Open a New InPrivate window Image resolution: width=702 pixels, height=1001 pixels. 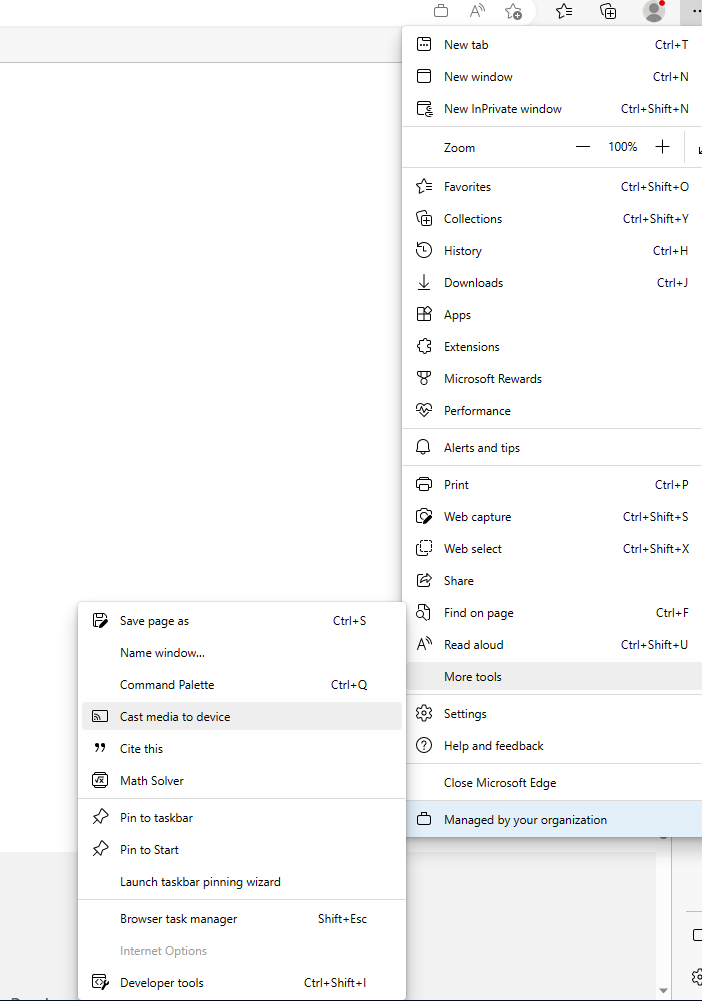click(552, 109)
